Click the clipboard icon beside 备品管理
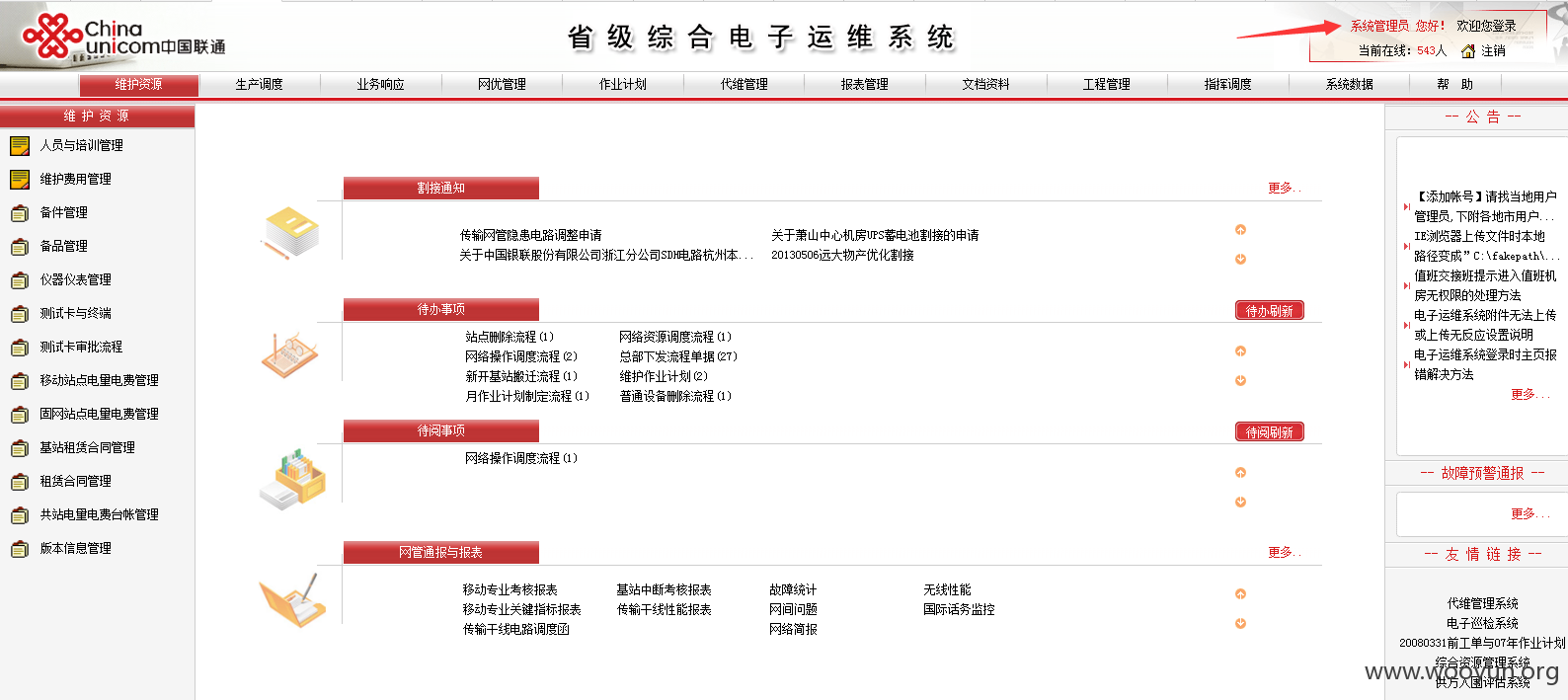 [20, 247]
